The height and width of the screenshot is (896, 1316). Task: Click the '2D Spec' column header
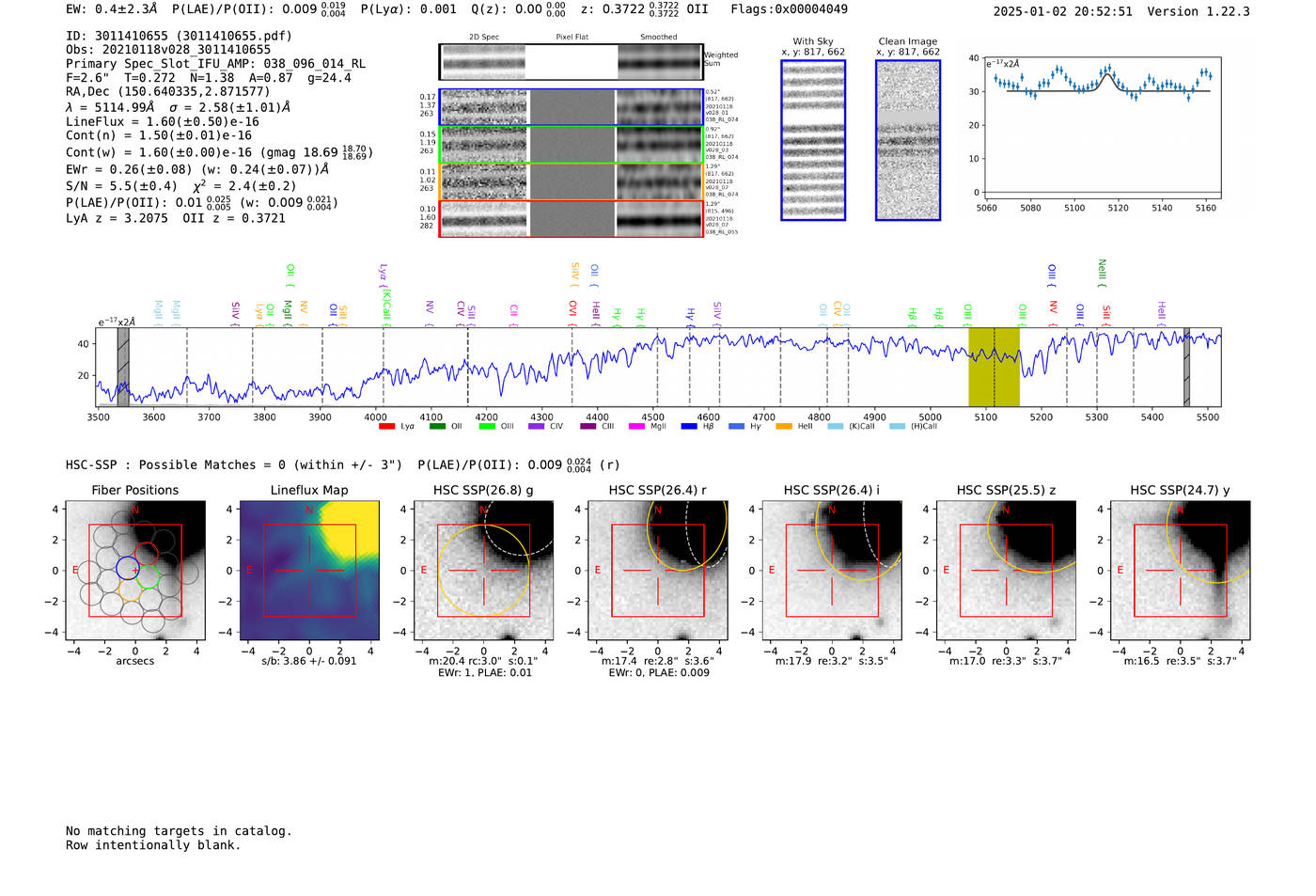coord(484,38)
